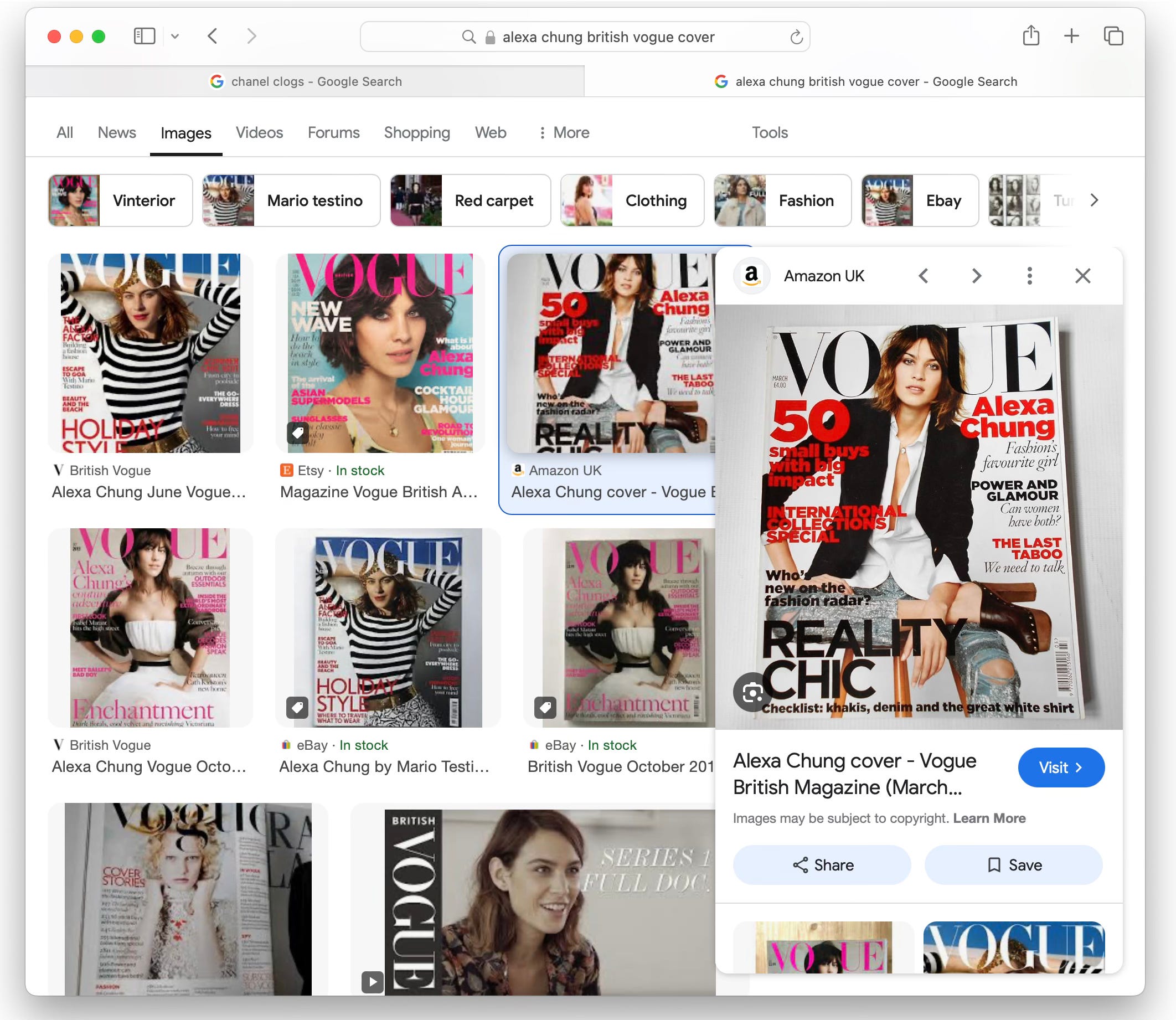
Task: Focus the address bar with the search query
Action: (x=585, y=37)
